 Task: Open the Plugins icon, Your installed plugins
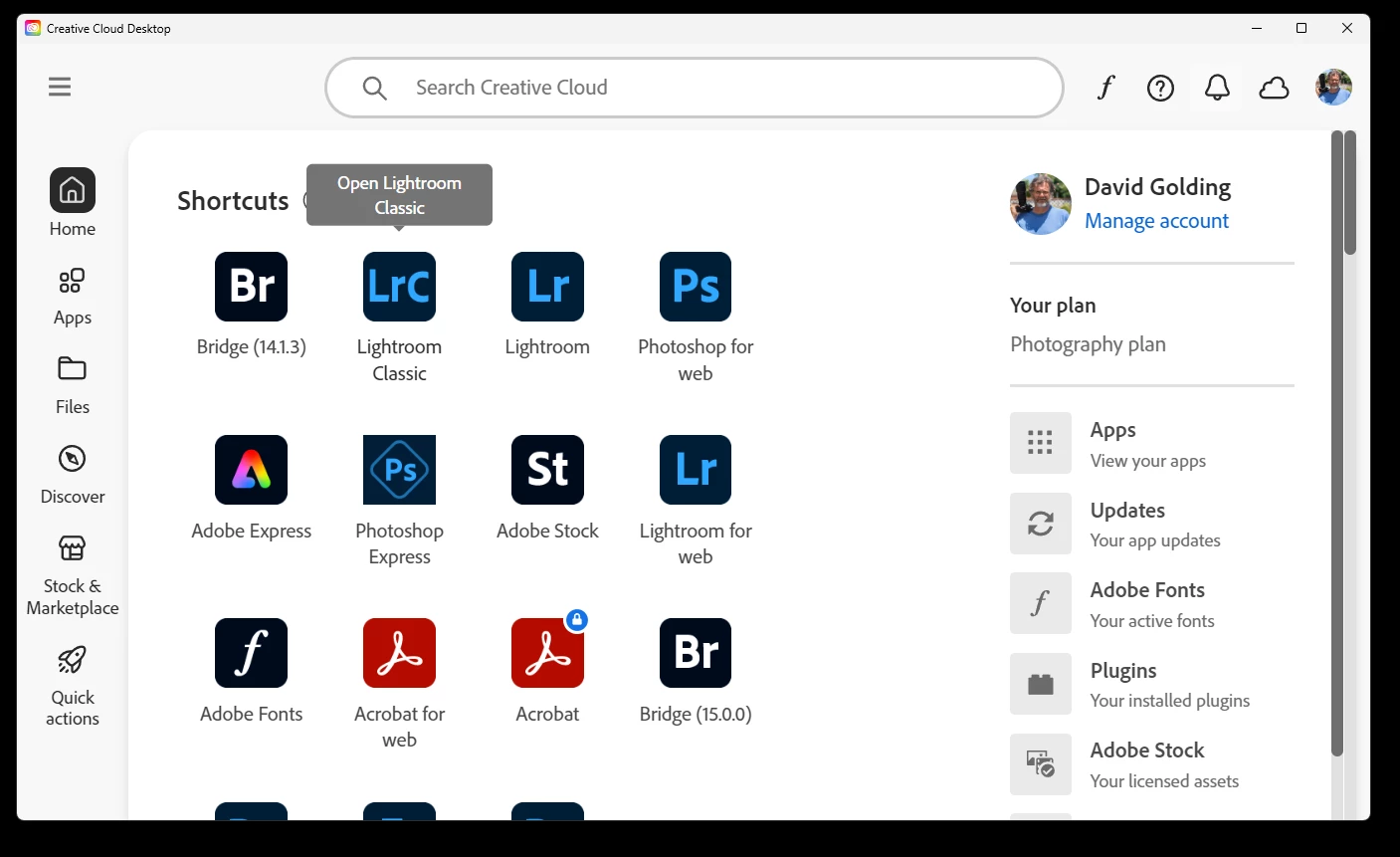click(1041, 684)
